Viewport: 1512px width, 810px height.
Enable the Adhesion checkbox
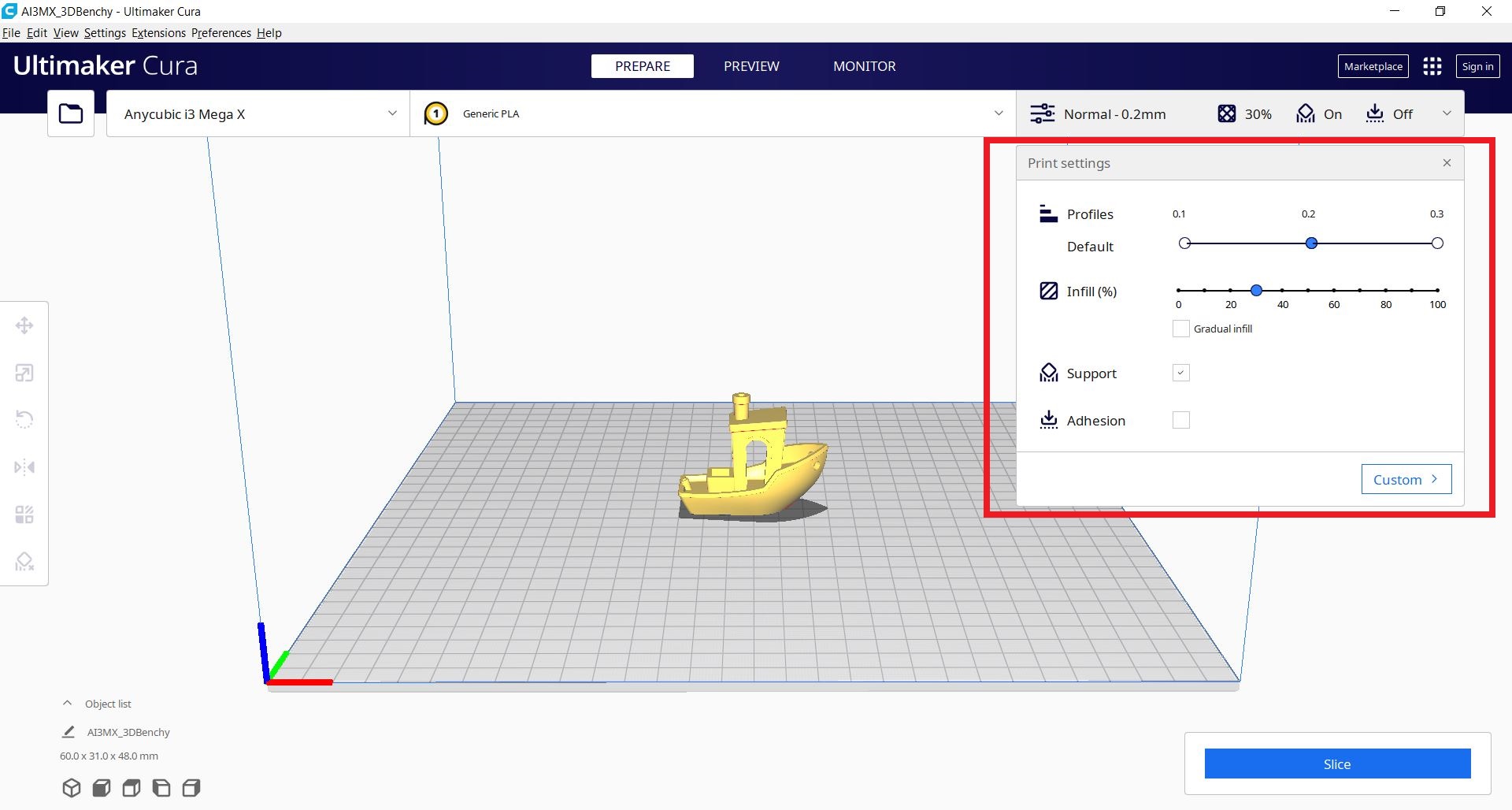[x=1180, y=420]
